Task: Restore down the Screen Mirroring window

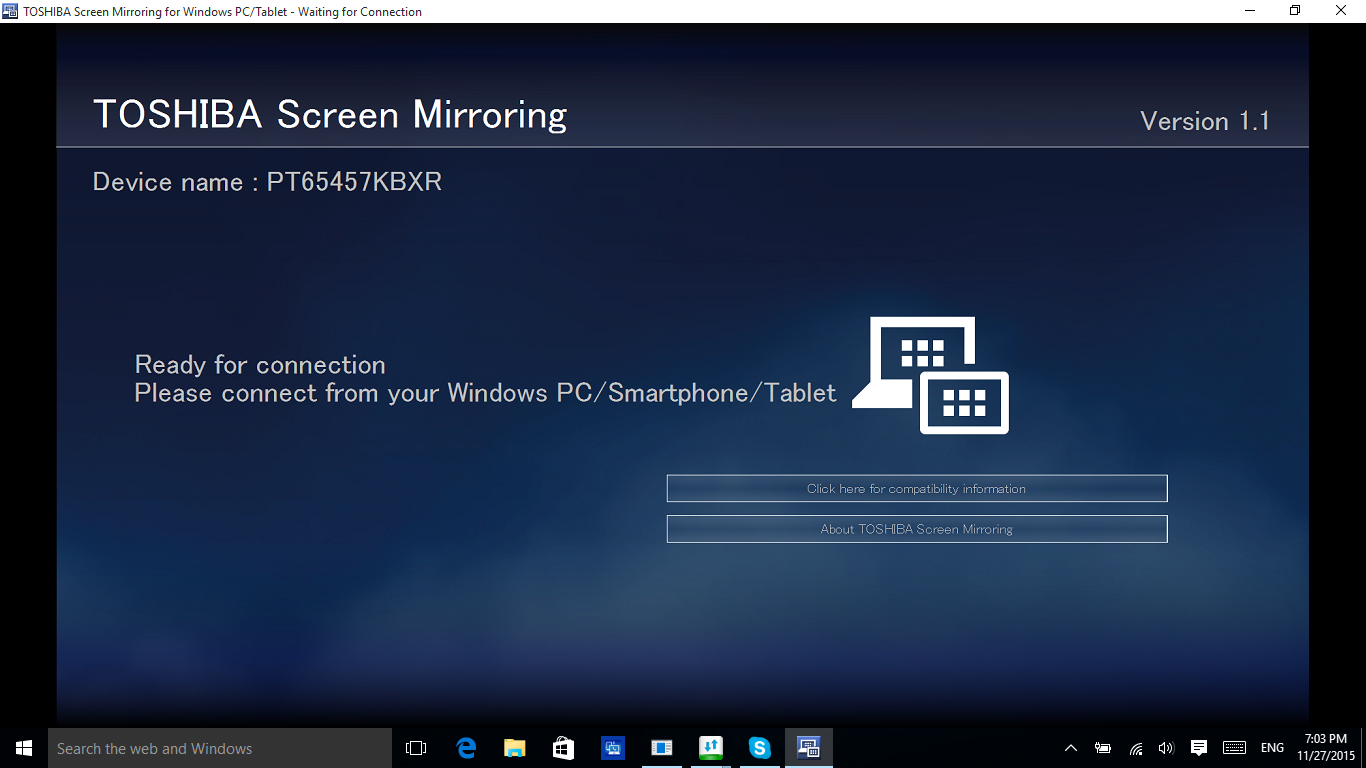Action: coord(1295,11)
